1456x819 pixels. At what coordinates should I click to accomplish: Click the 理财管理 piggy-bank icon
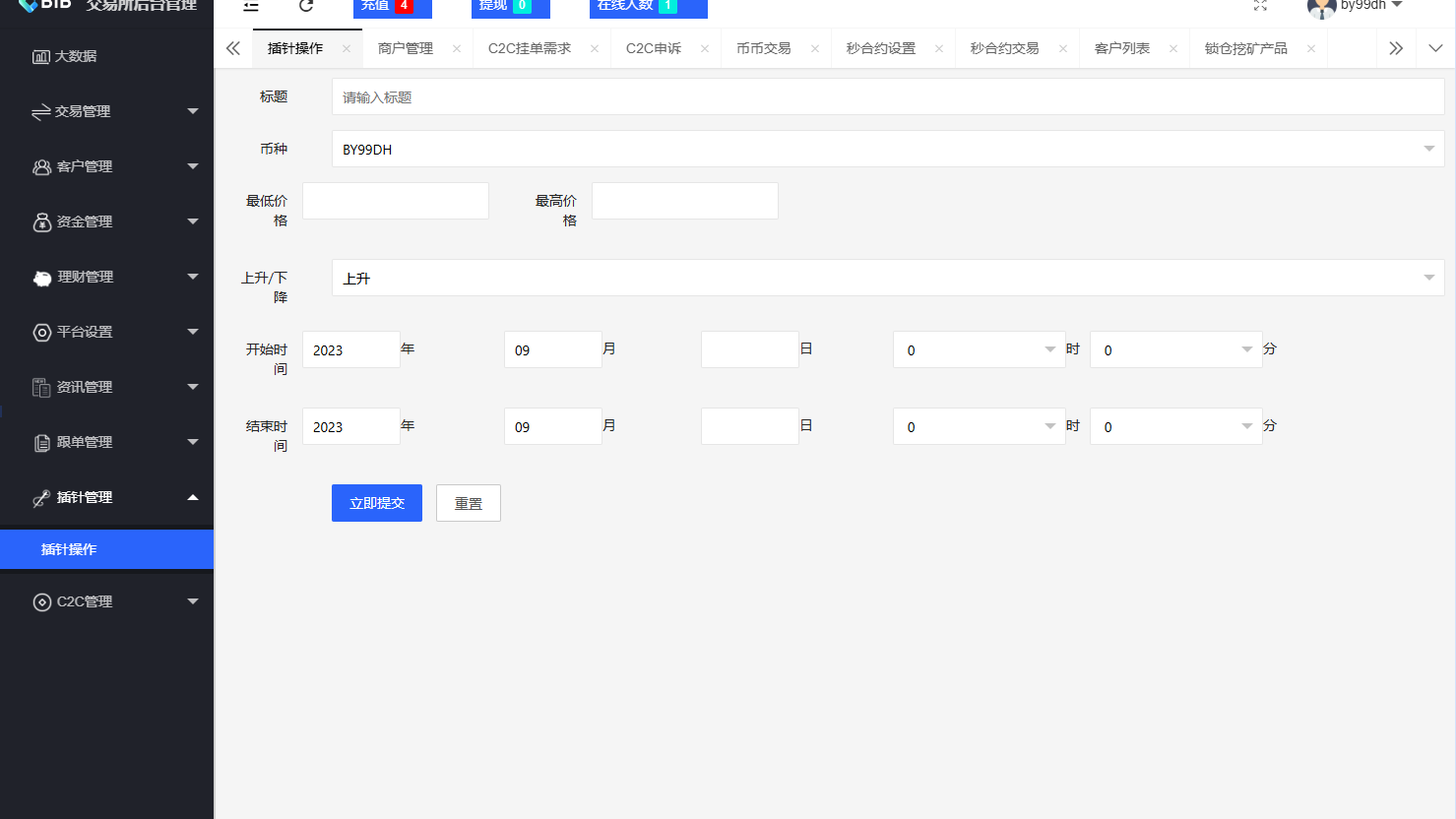point(40,277)
